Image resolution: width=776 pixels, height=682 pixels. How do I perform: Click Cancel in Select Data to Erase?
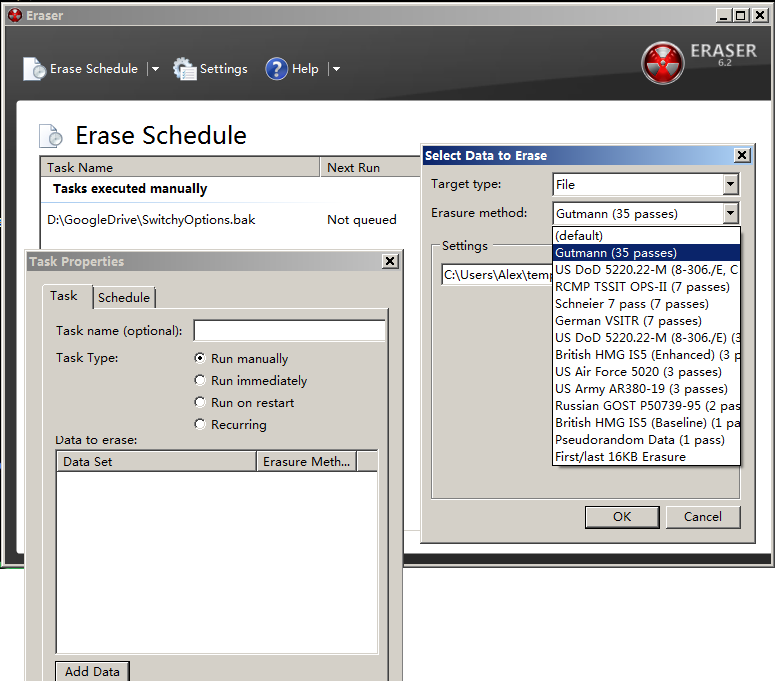[x=703, y=517]
